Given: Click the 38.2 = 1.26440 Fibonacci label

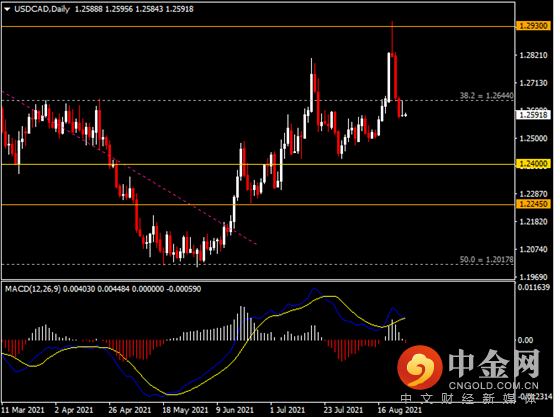Looking at the screenshot, I should [487, 95].
